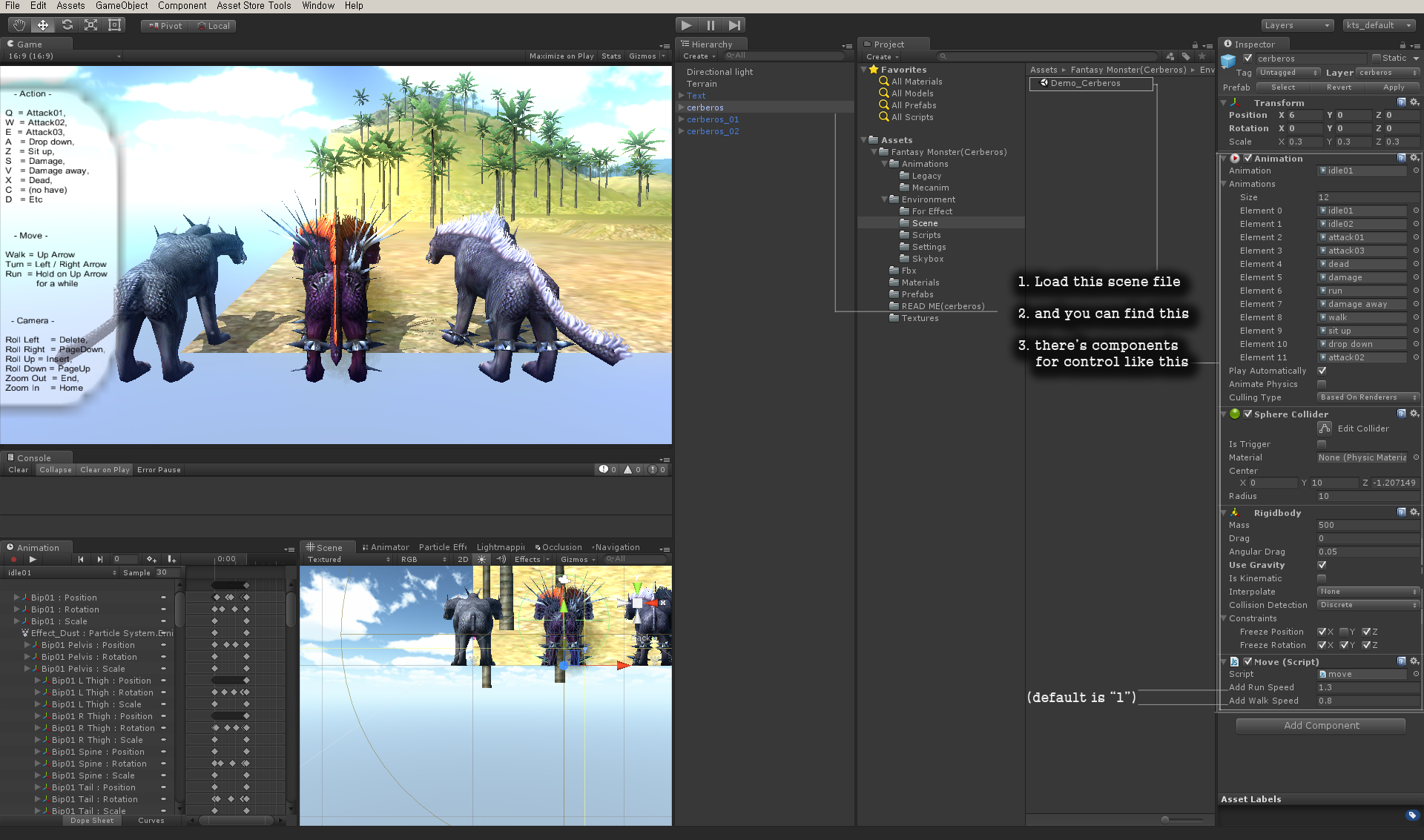
Task: Uncheck Use Gravity on Rigidbody
Action: [1322, 565]
